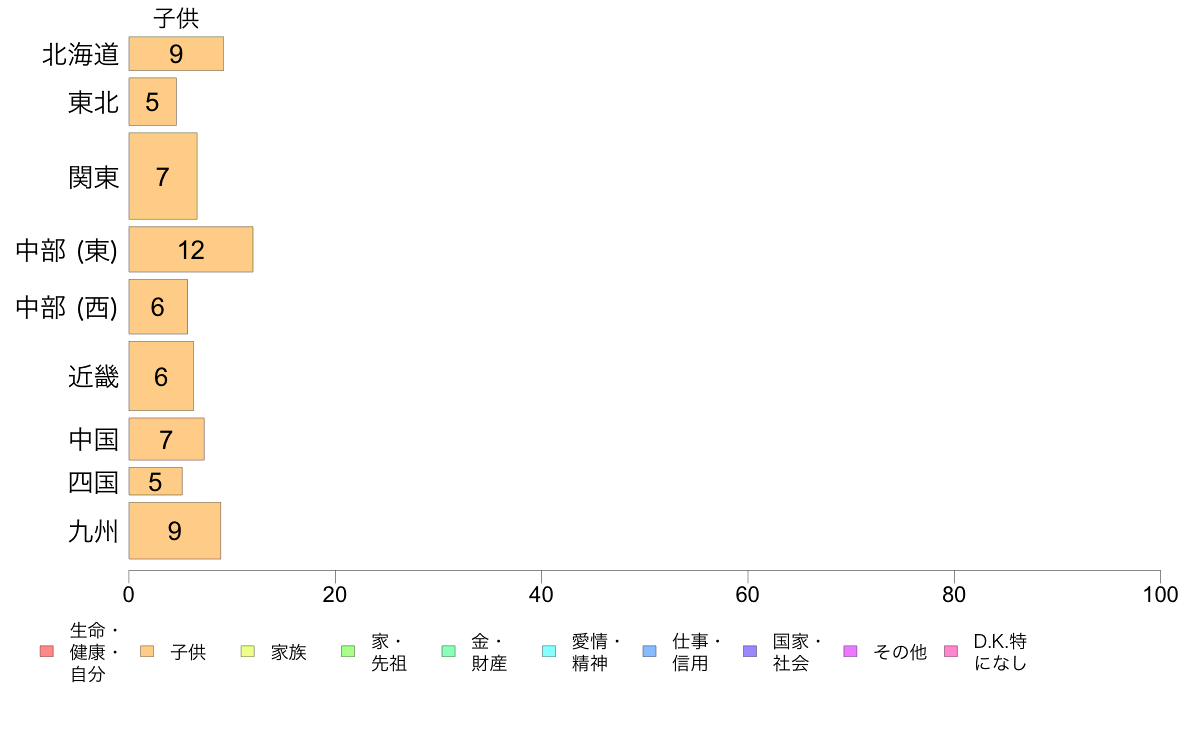Click the 40 tick on the x-axis
This screenshot has width=1188, height=736.
click(x=541, y=594)
